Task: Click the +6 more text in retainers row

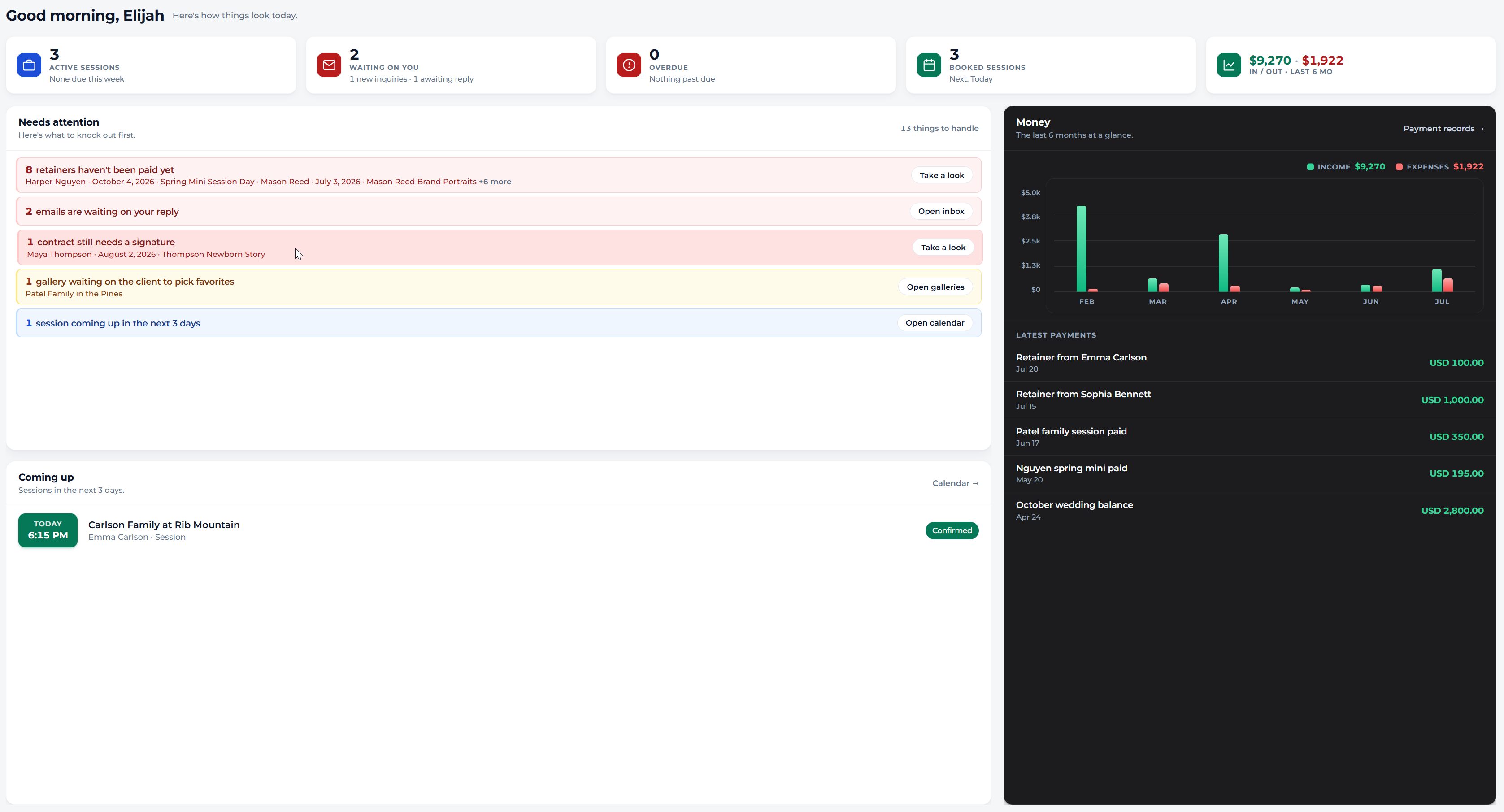Action: click(495, 182)
